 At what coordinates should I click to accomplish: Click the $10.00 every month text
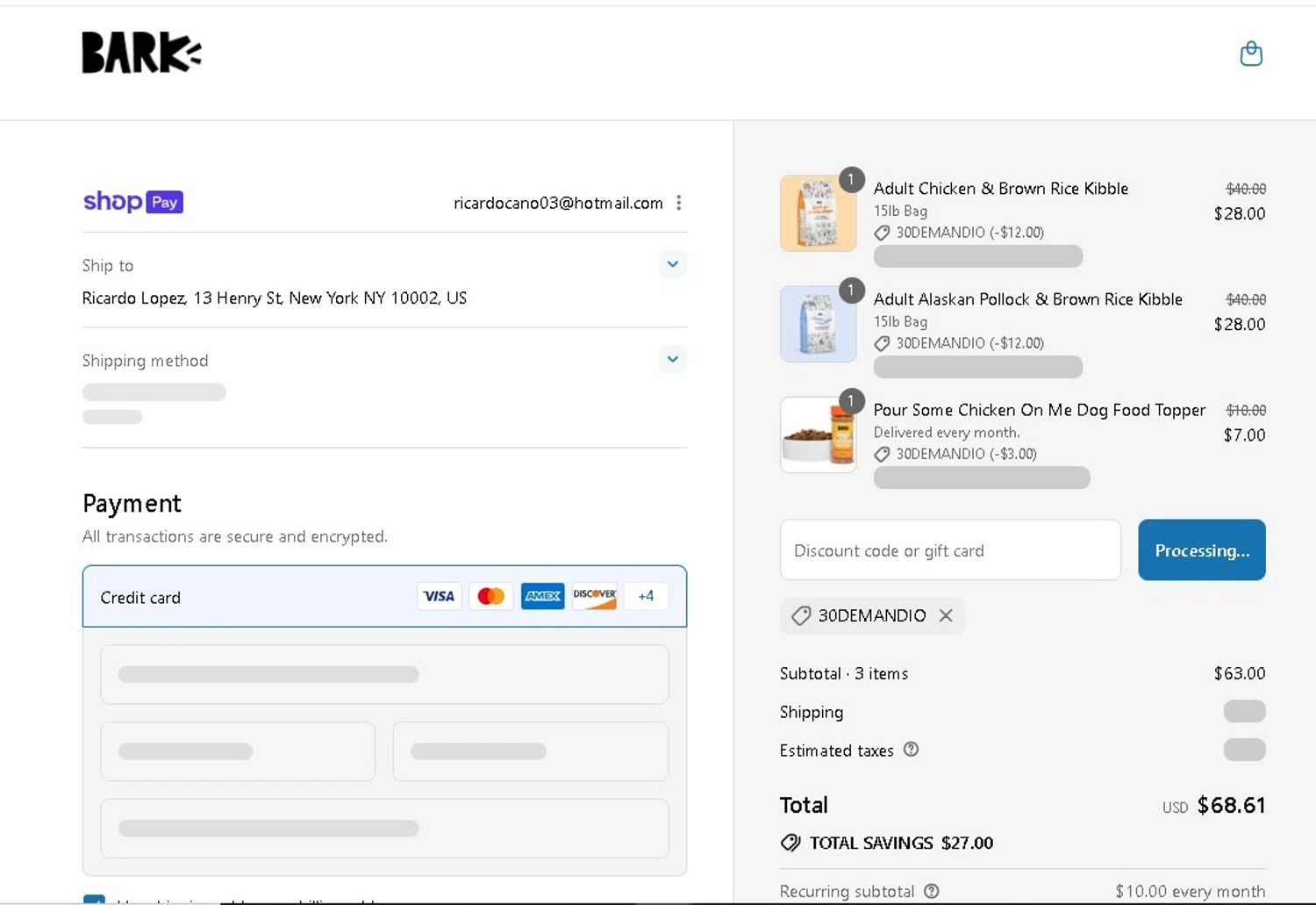tap(1191, 891)
